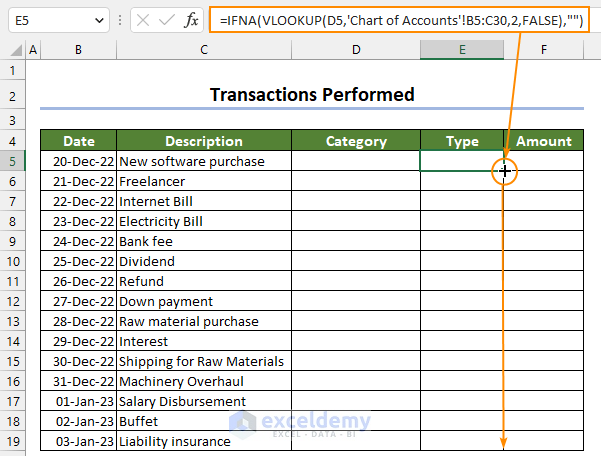
Task: Click the Category header cell
Action: pos(356,141)
